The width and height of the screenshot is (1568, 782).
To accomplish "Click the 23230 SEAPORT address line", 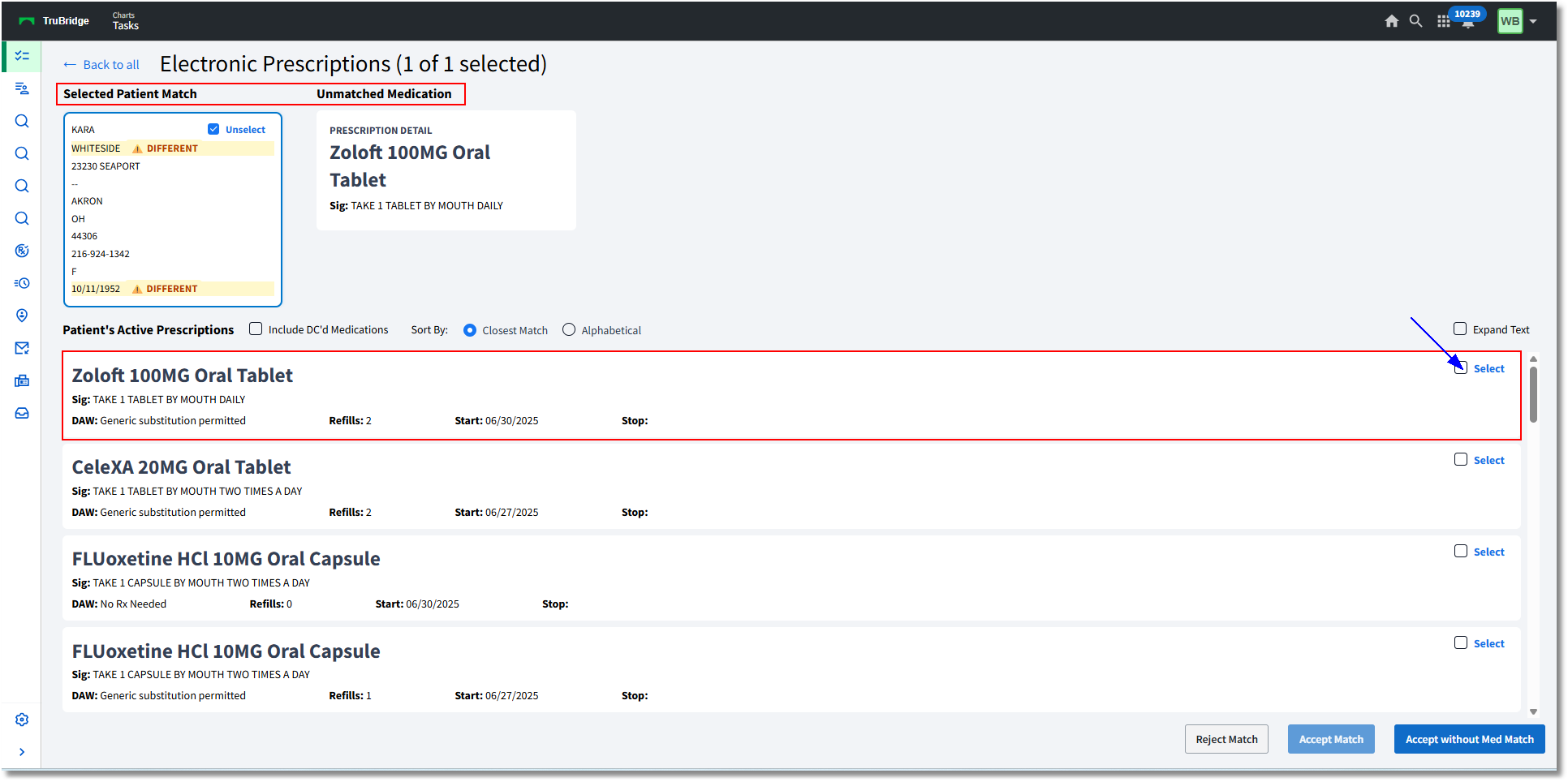I will coord(106,166).
